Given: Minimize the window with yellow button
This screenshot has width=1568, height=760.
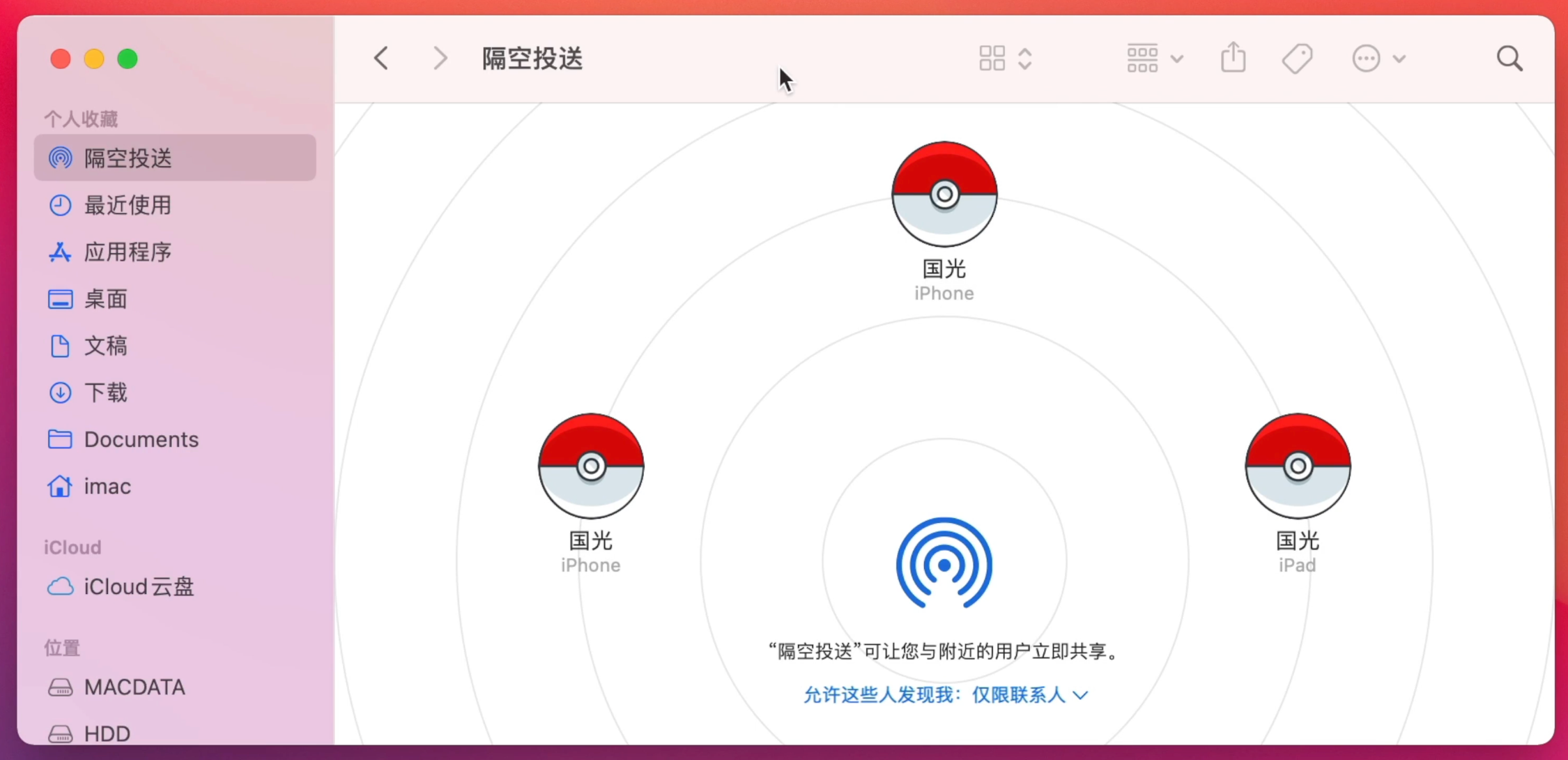Looking at the screenshot, I should click(94, 59).
